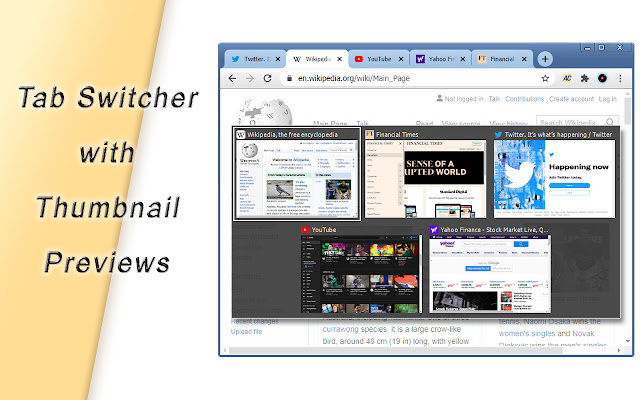Screen dimensions: 640x400
Task: Select the Yahoo Finance thumbnail preview
Action: pyautogui.click(x=490, y=269)
